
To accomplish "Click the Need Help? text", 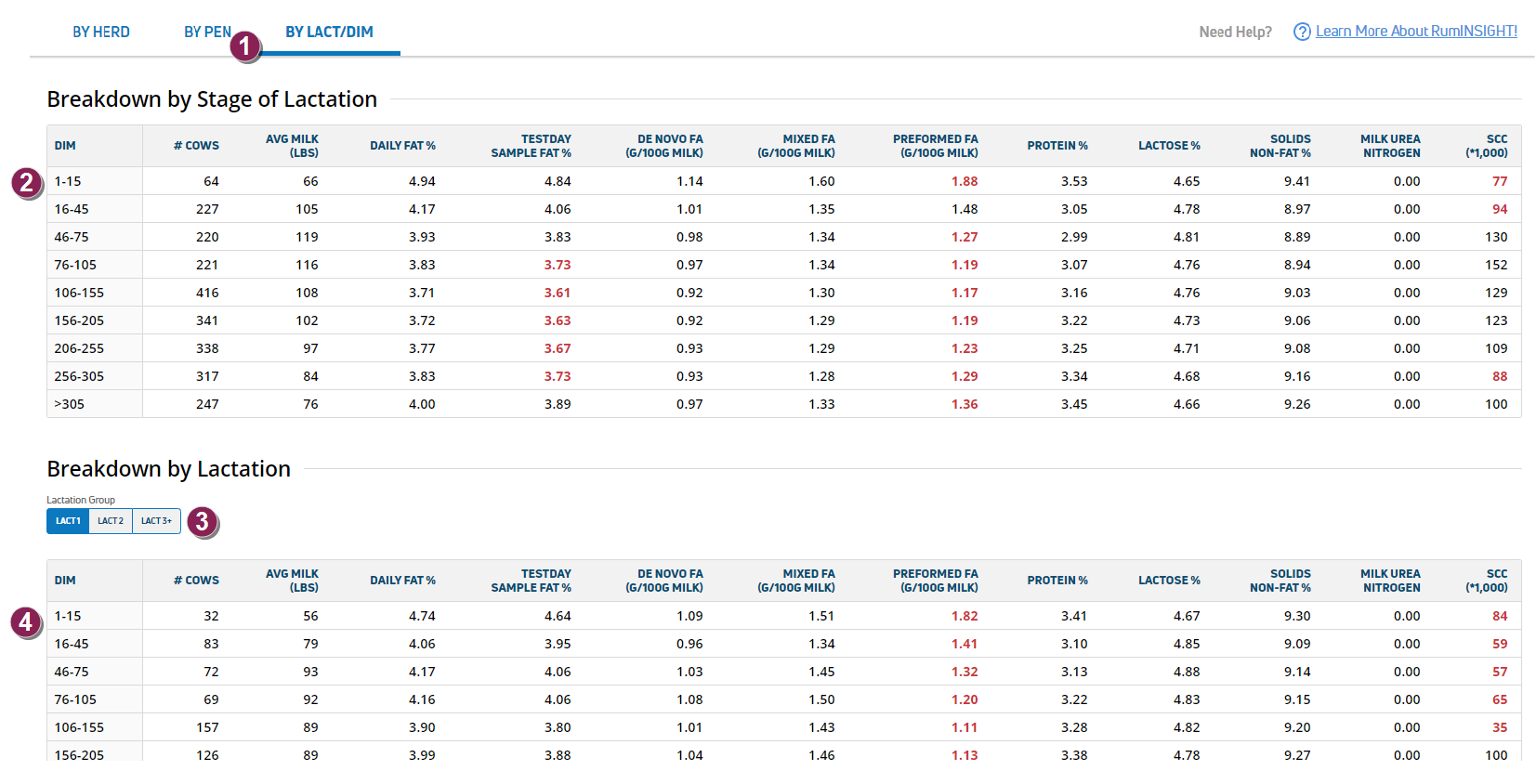I will (1235, 32).
